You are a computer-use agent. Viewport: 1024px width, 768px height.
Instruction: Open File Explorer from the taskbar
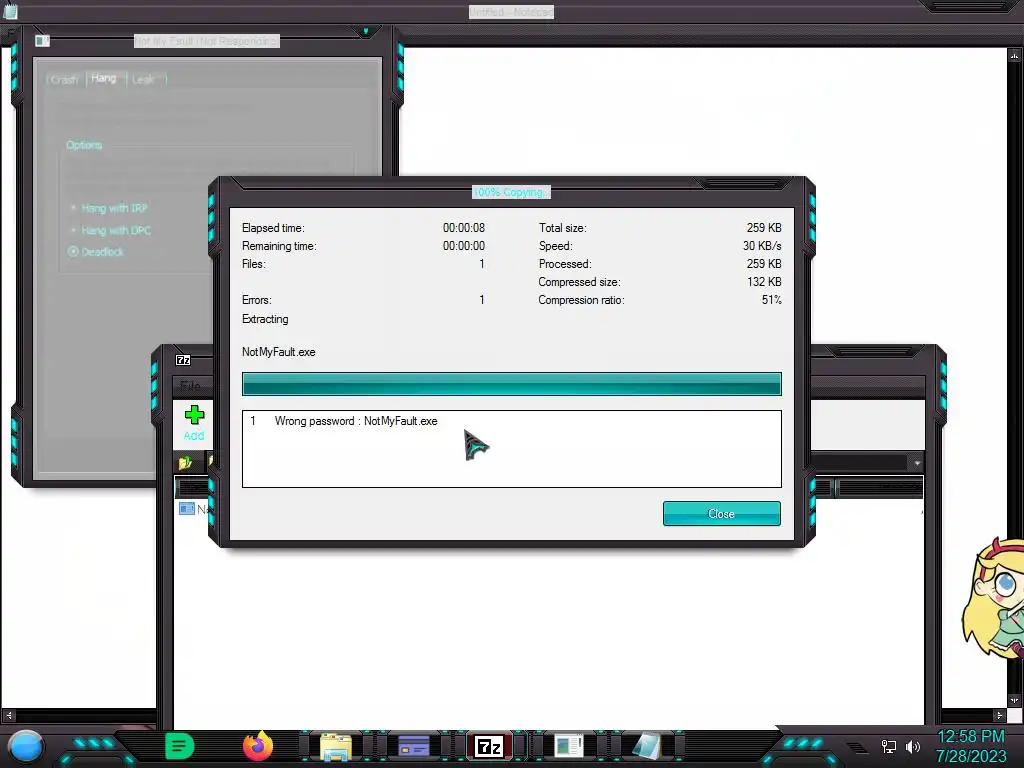[336, 746]
